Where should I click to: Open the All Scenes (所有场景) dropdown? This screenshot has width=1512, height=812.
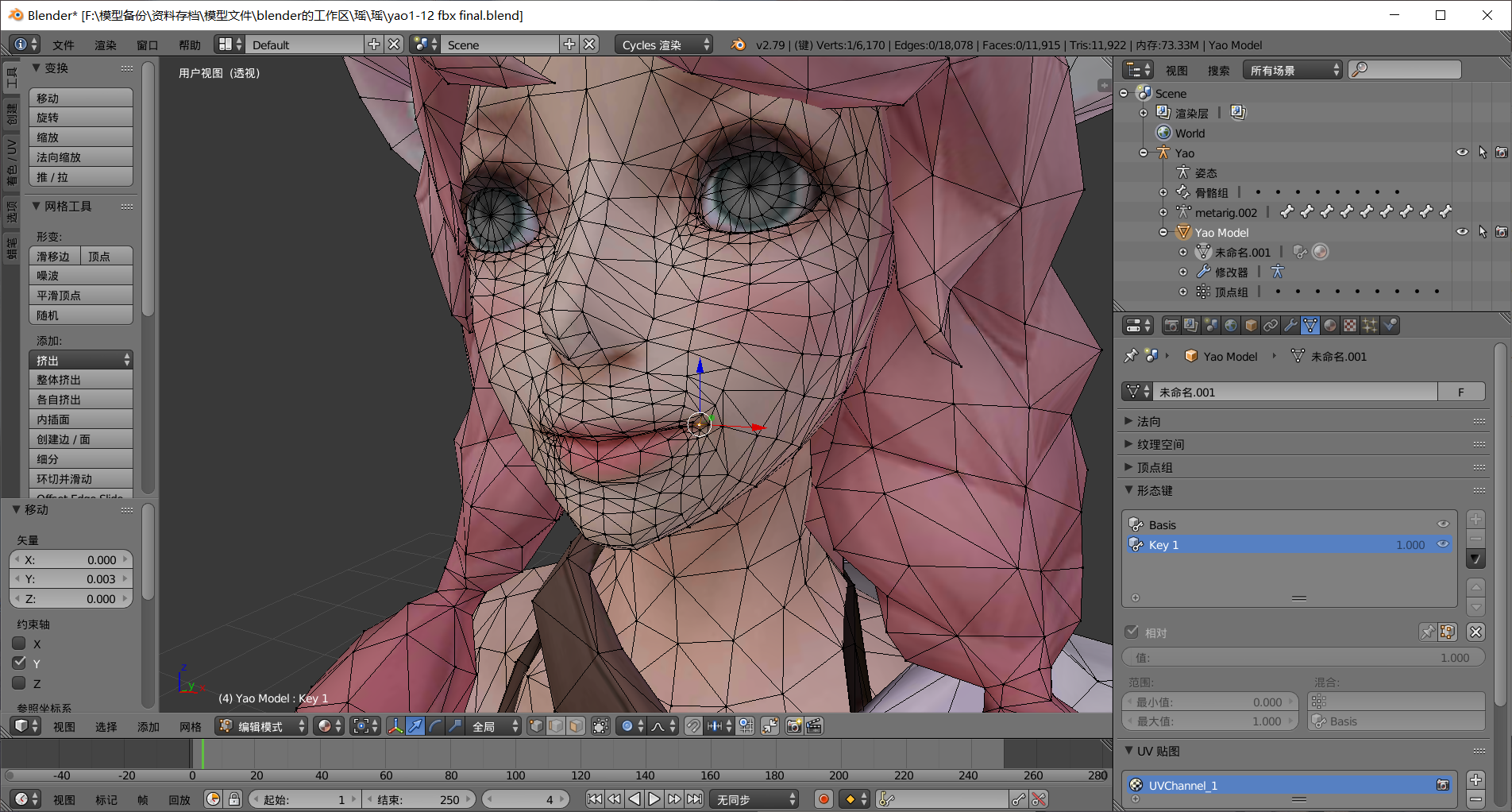click(1292, 70)
